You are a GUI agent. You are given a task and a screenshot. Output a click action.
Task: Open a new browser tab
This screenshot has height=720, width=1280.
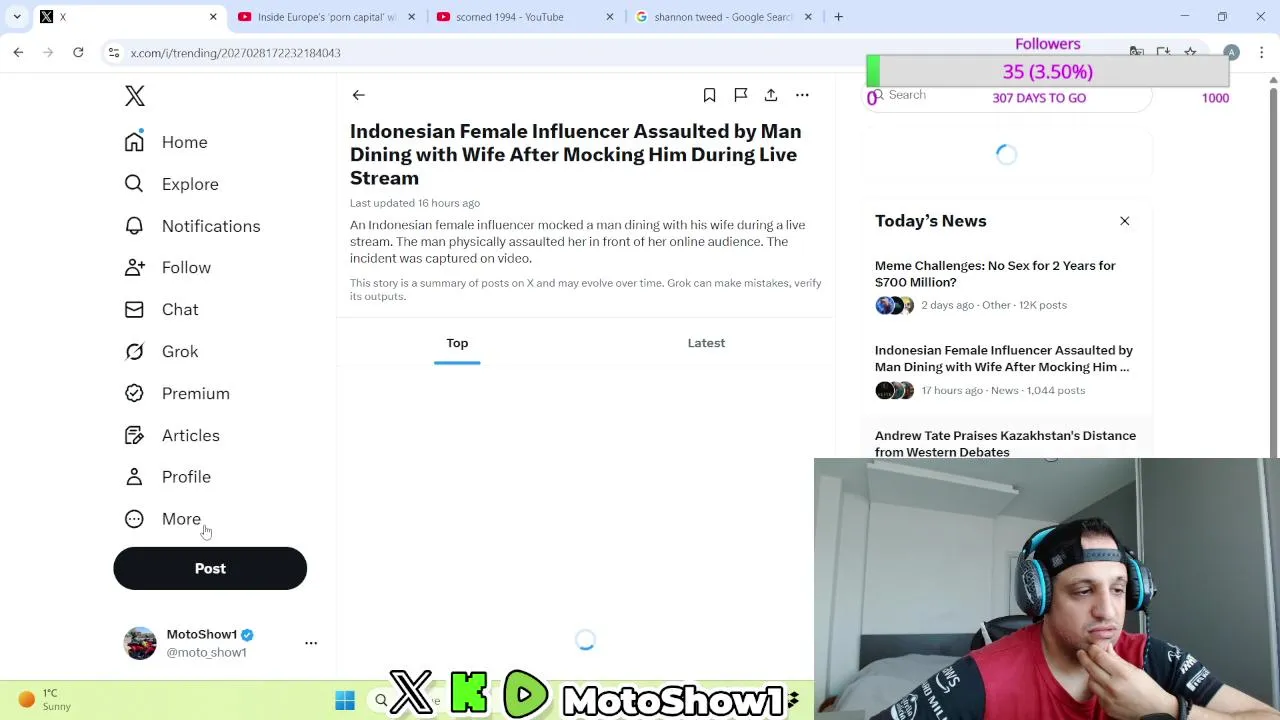coord(838,17)
